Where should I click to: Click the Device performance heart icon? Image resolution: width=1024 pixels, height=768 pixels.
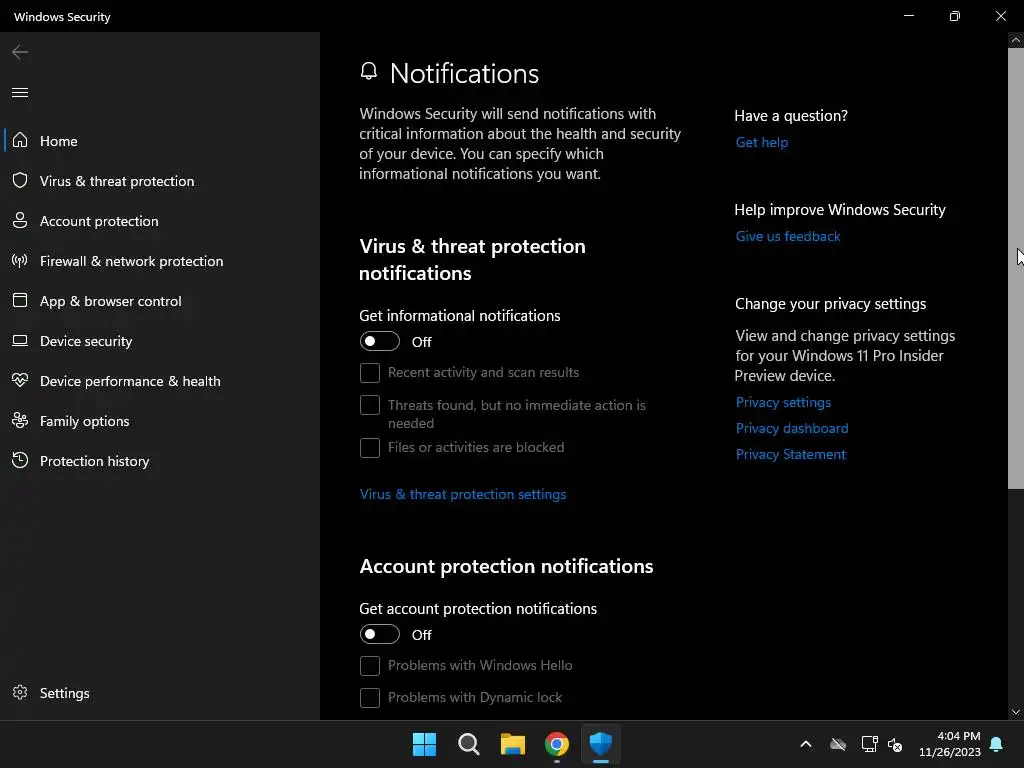[20, 380]
